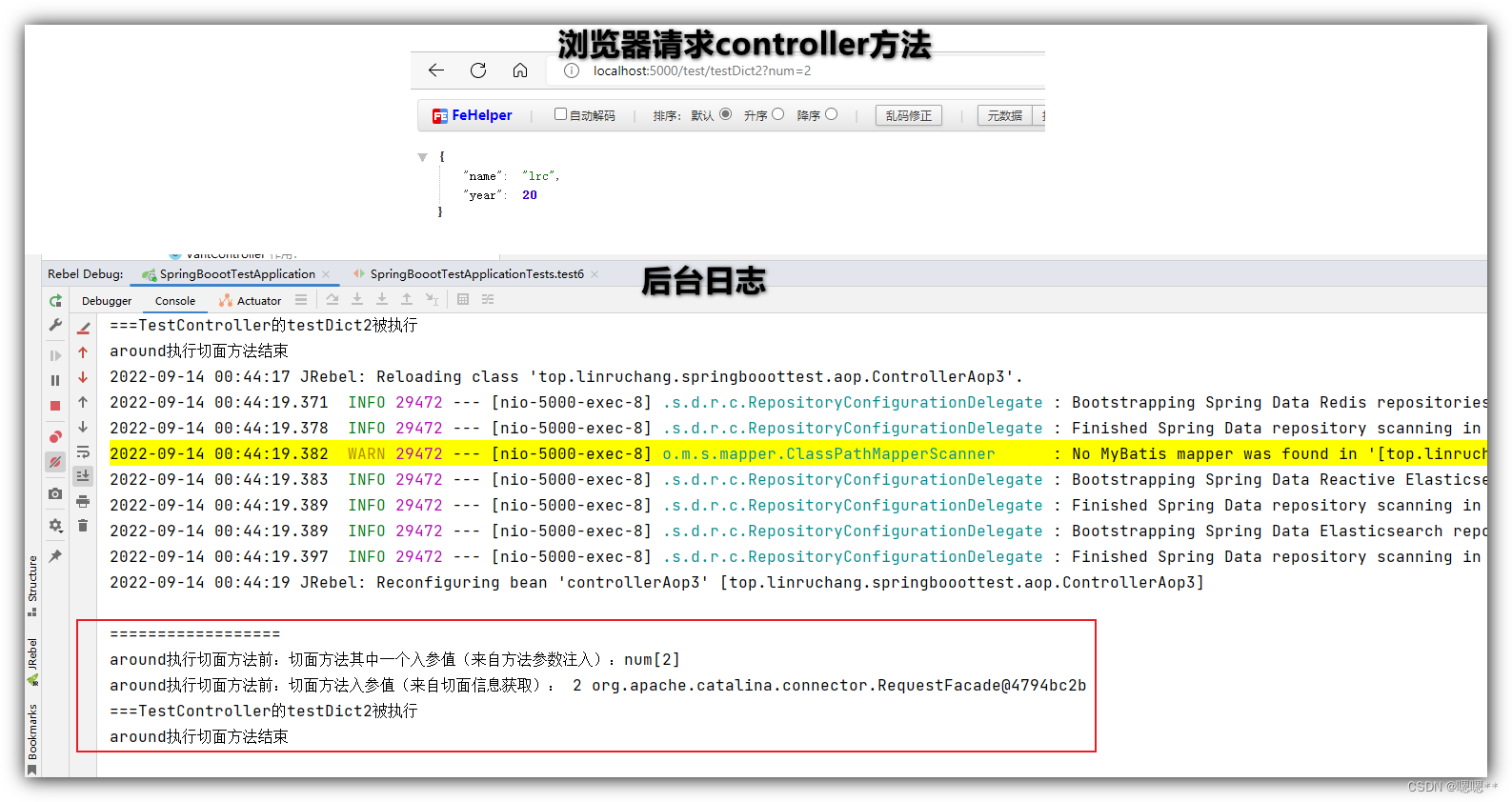Click Evaluate Expression calculator icon
This screenshot has width=1512, height=802.
[x=463, y=300]
